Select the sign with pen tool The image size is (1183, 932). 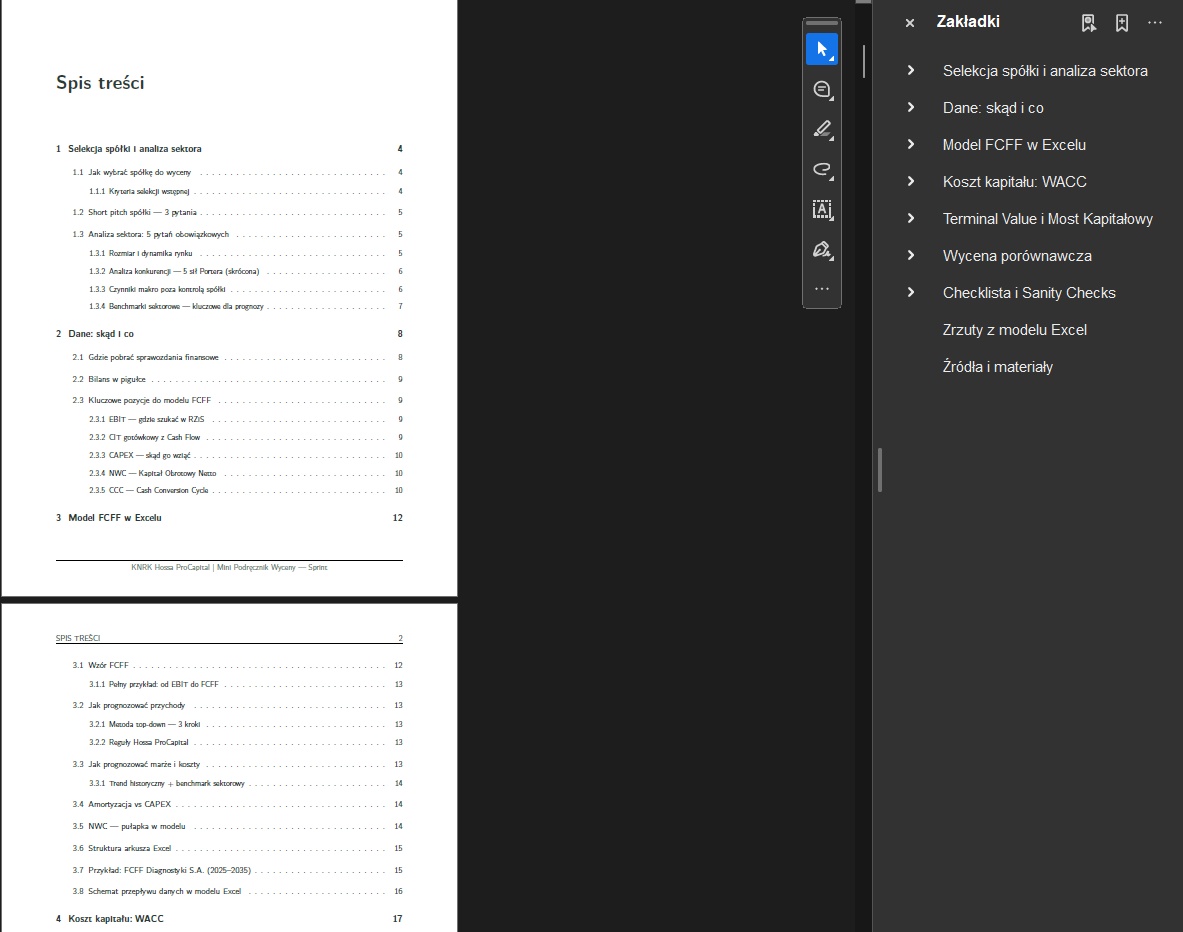822,250
